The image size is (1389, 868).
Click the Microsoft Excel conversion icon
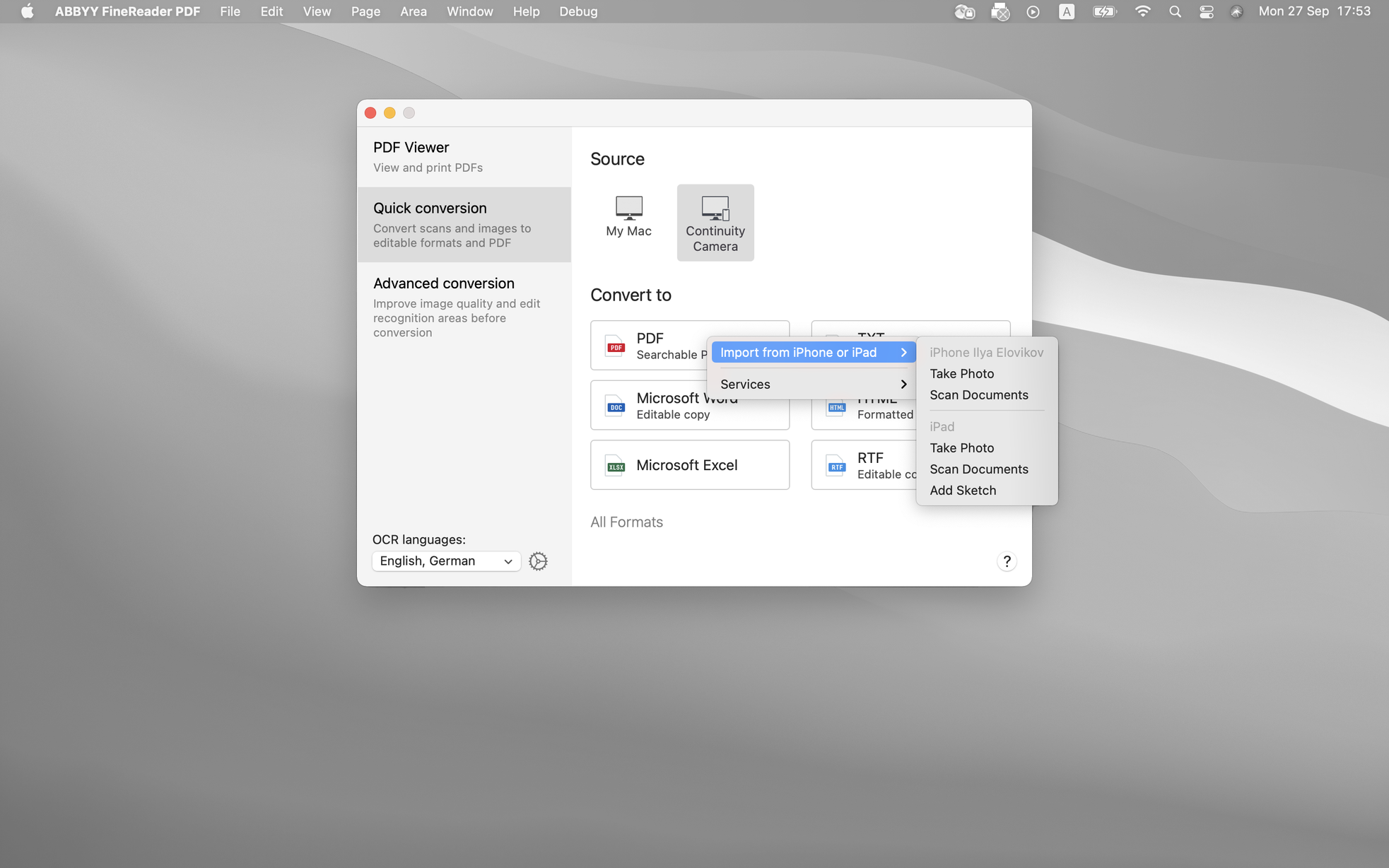615,465
